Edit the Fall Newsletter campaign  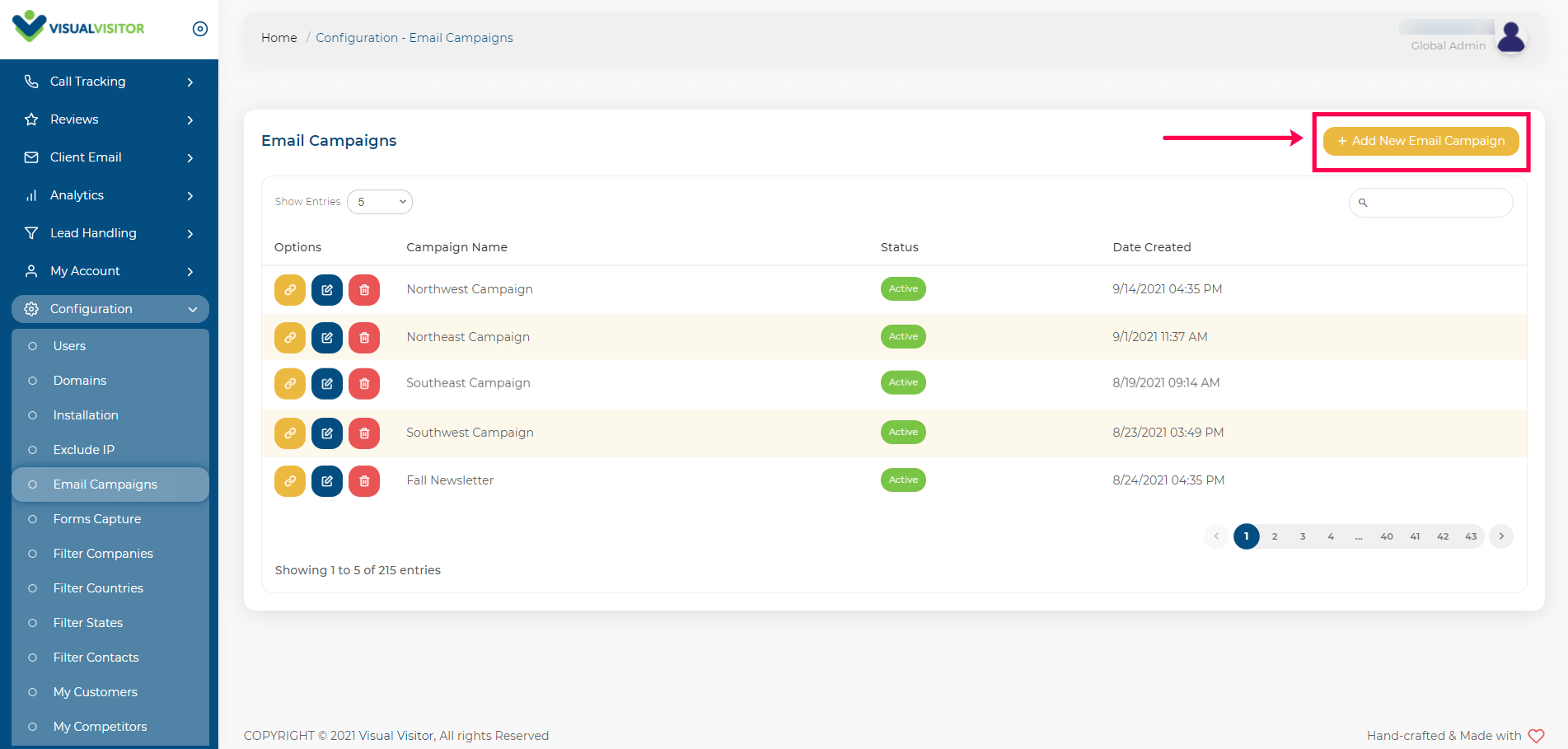point(327,481)
